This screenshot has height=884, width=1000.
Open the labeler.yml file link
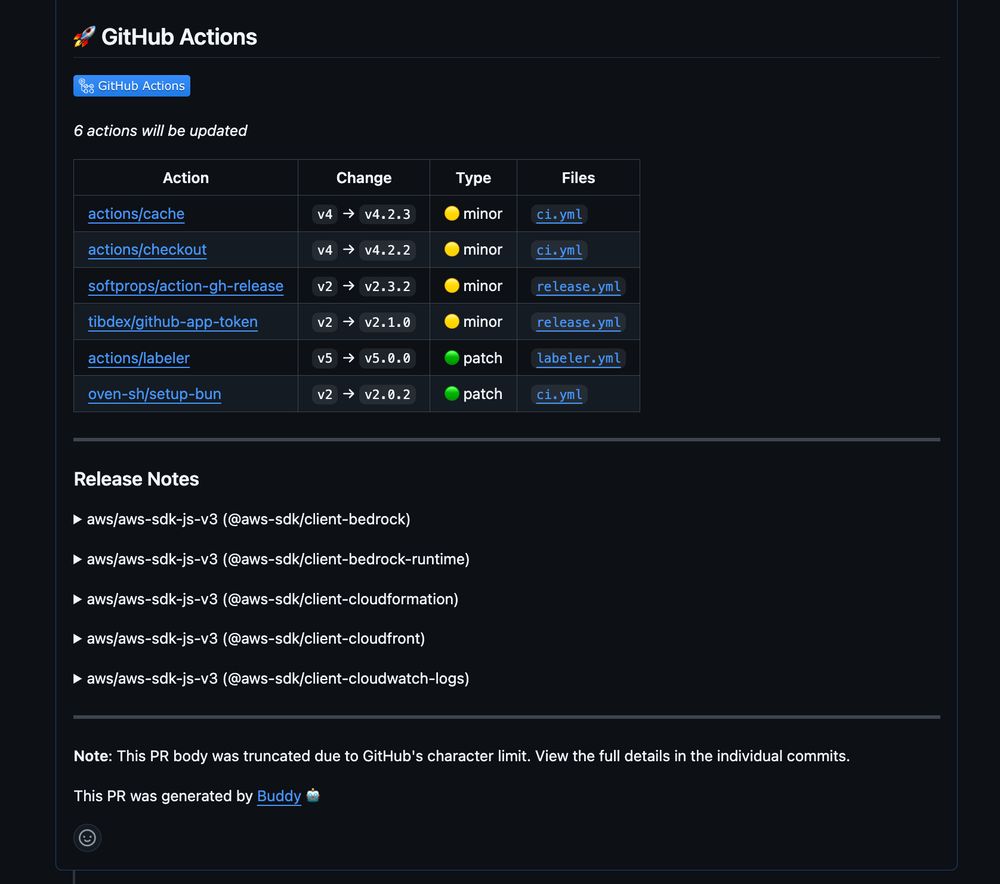[x=578, y=358]
